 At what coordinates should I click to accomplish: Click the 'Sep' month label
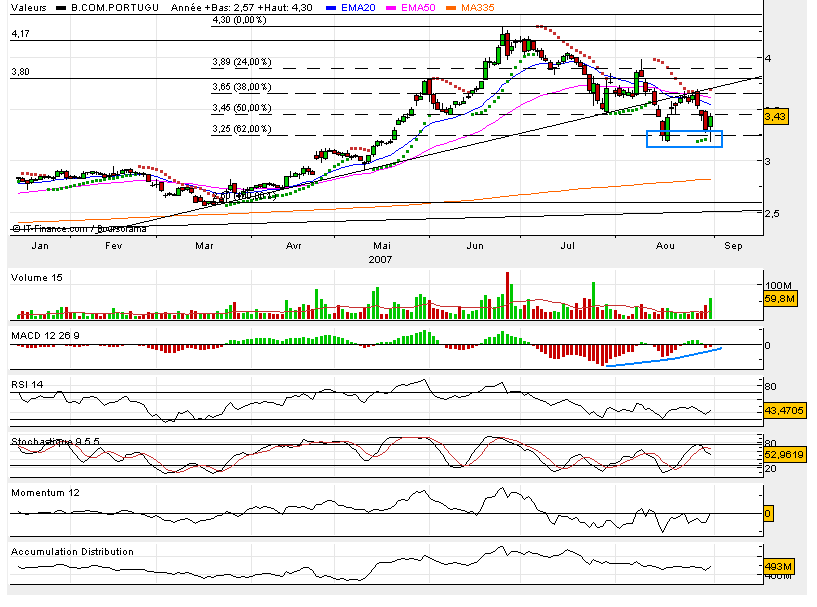[733, 245]
